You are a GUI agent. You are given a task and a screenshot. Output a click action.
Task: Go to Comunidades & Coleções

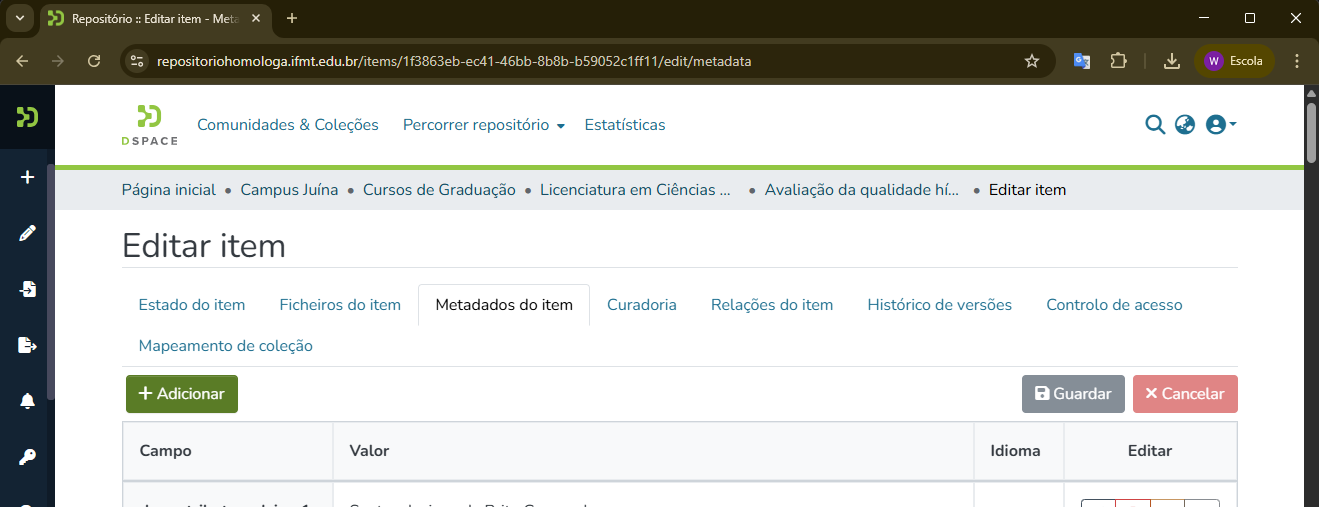(288, 125)
